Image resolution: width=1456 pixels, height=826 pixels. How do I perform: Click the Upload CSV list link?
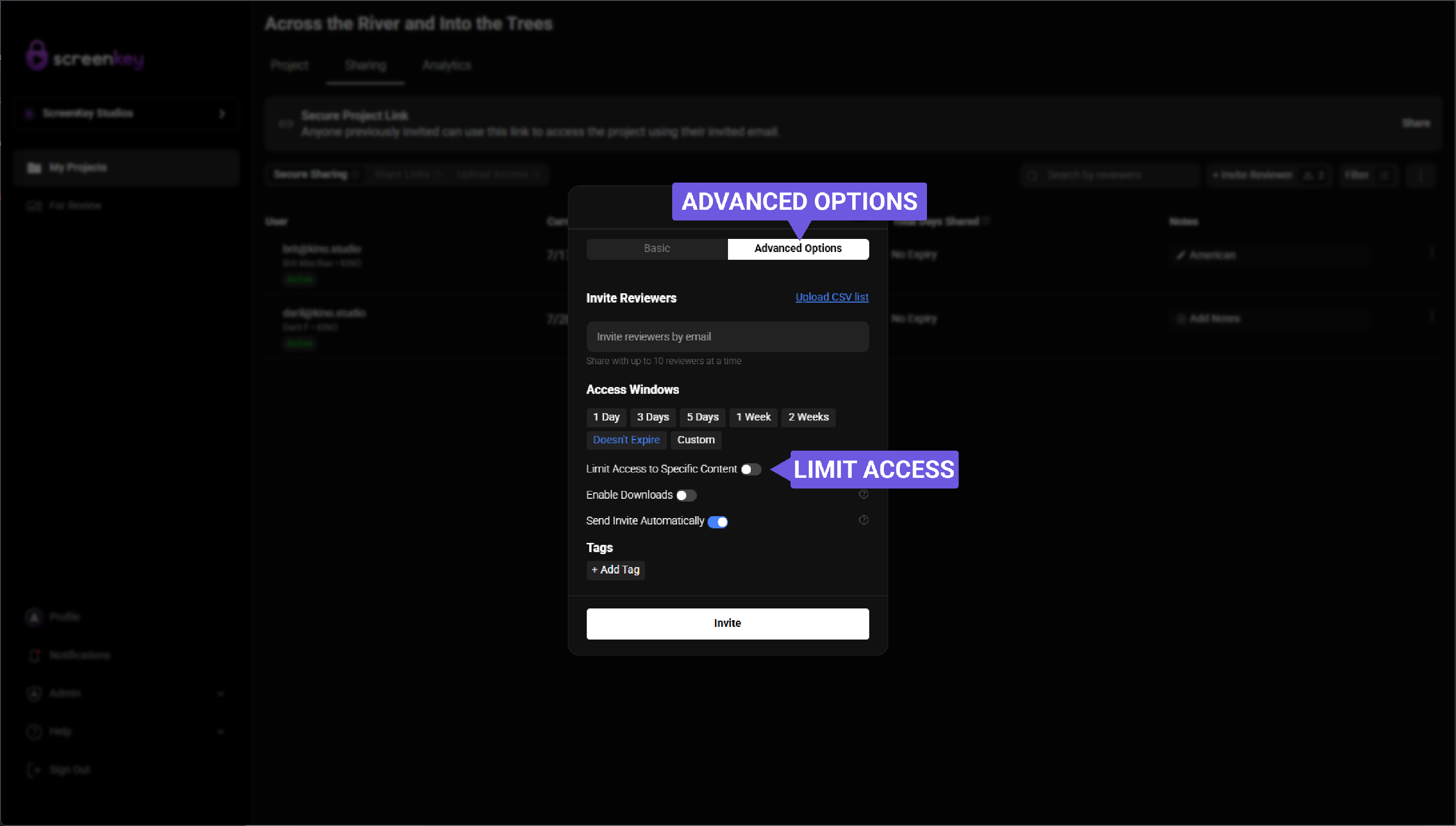[x=832, y=297]
